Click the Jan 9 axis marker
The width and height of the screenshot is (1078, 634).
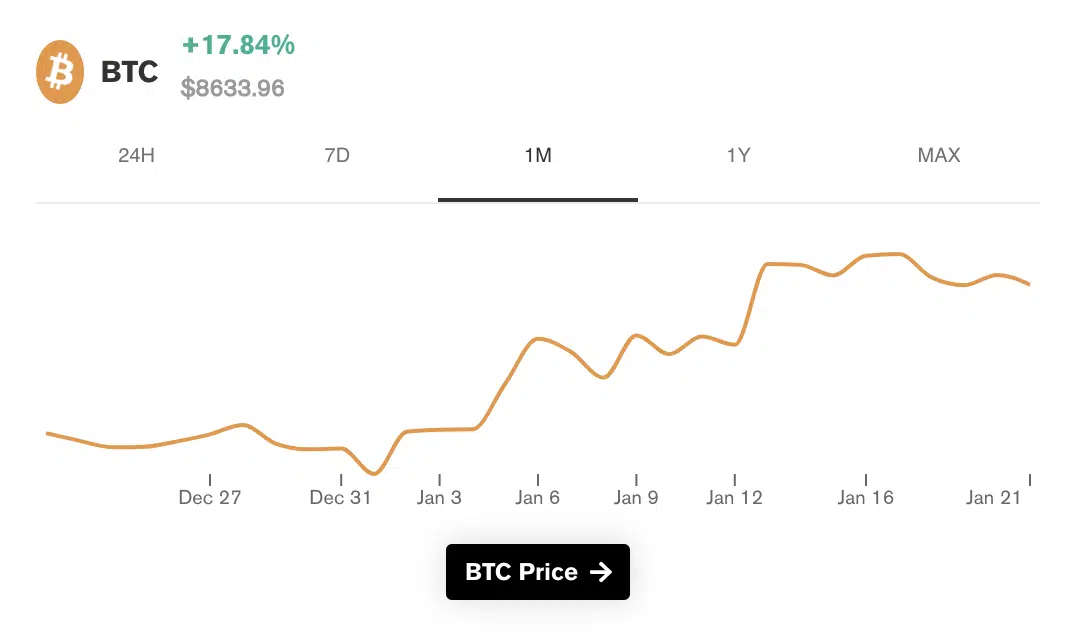tap(636, 497)
